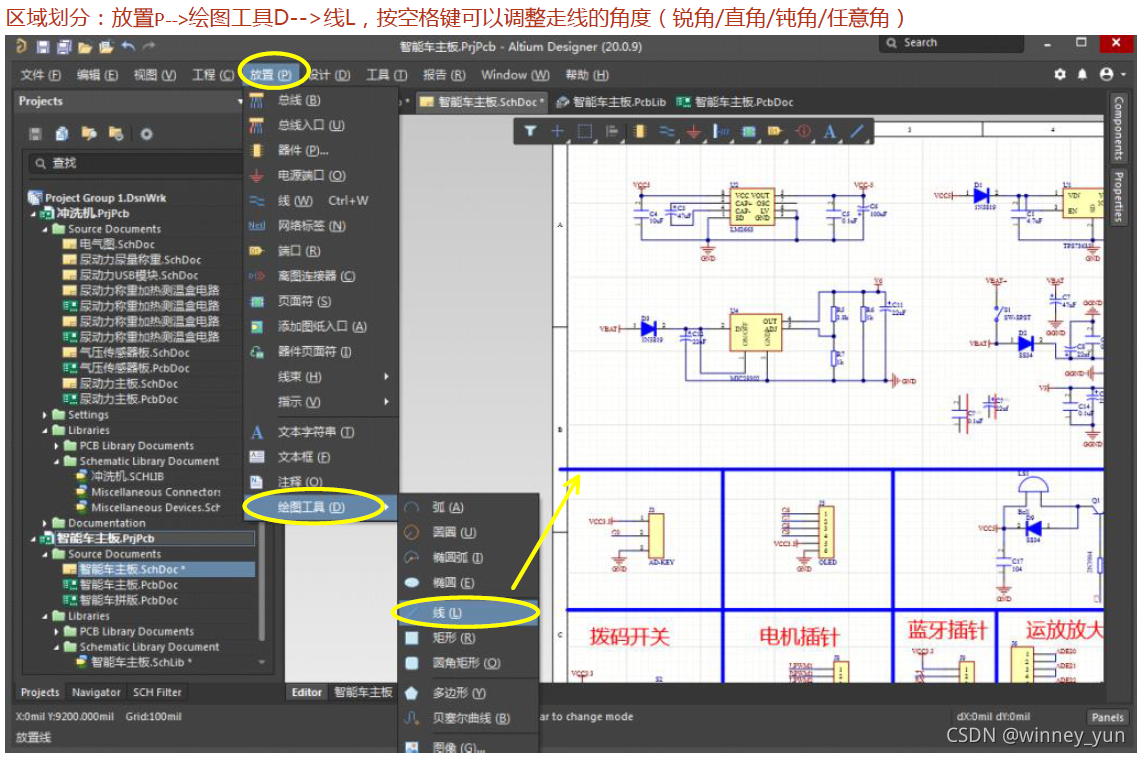The height and width of the screenshot is (757, 1141).
Task: Expand the Documentation folder in the project tree
Action: click(45, 523)
